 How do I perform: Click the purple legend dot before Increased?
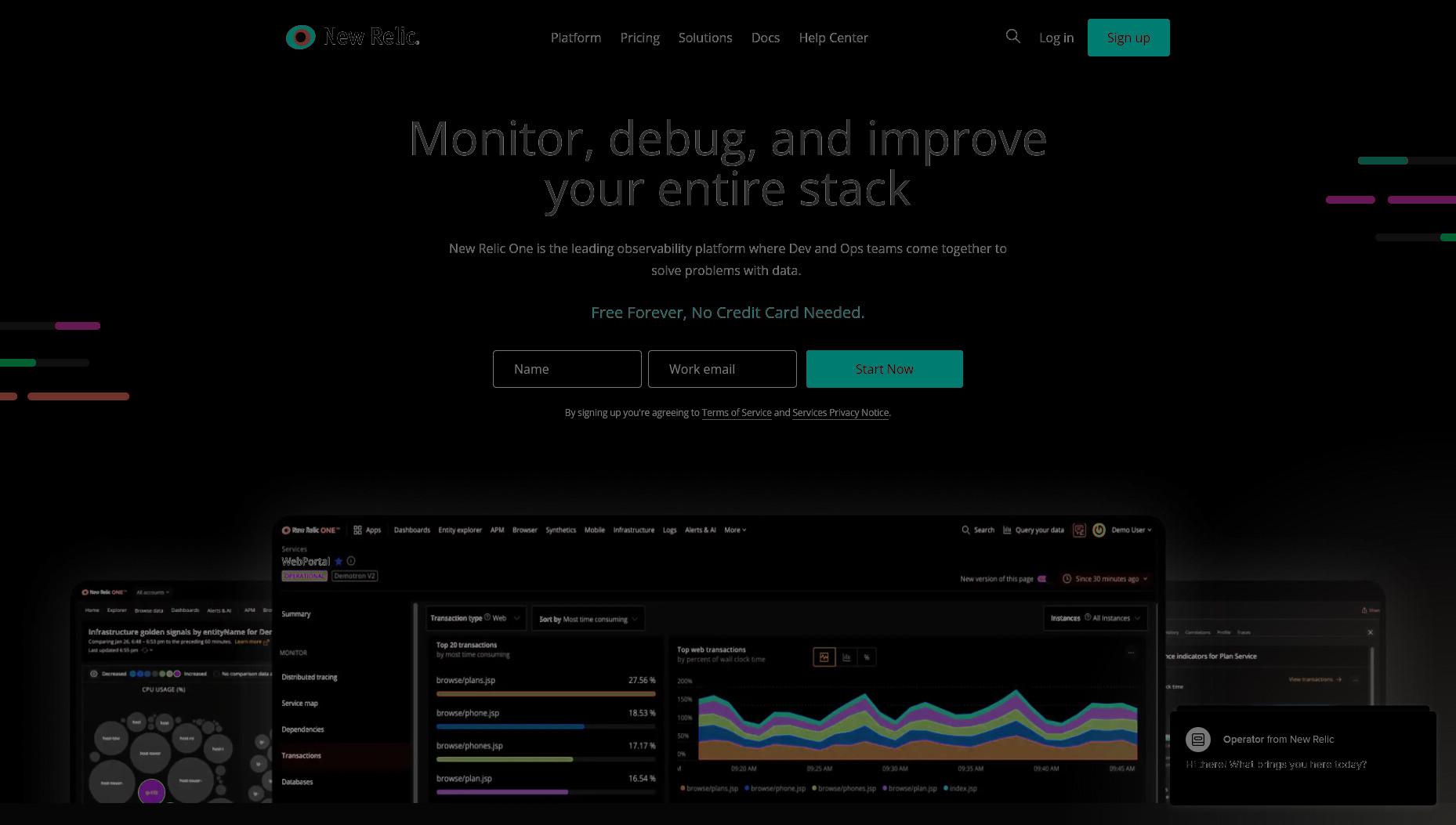tap(178, 674)
